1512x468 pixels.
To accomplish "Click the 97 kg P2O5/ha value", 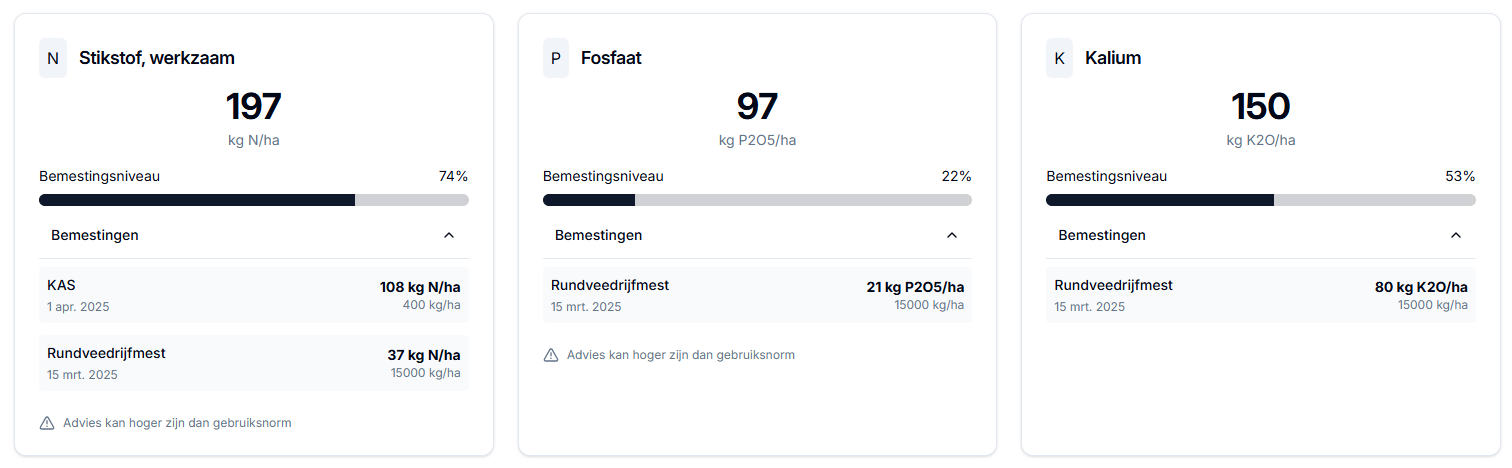I will (x=757, y=107).
